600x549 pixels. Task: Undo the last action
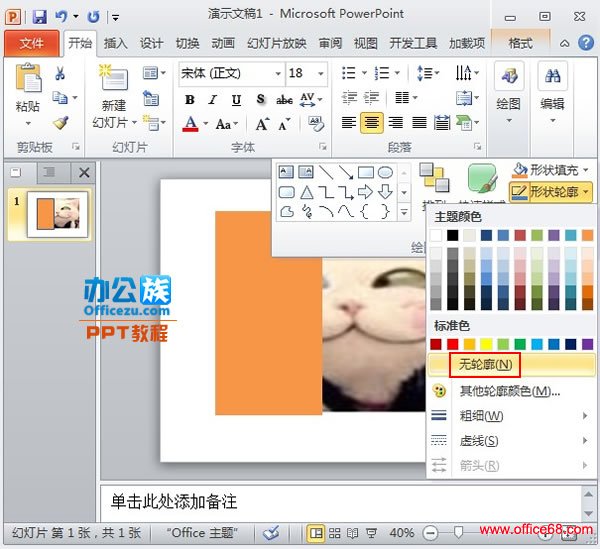coord(61,16)
